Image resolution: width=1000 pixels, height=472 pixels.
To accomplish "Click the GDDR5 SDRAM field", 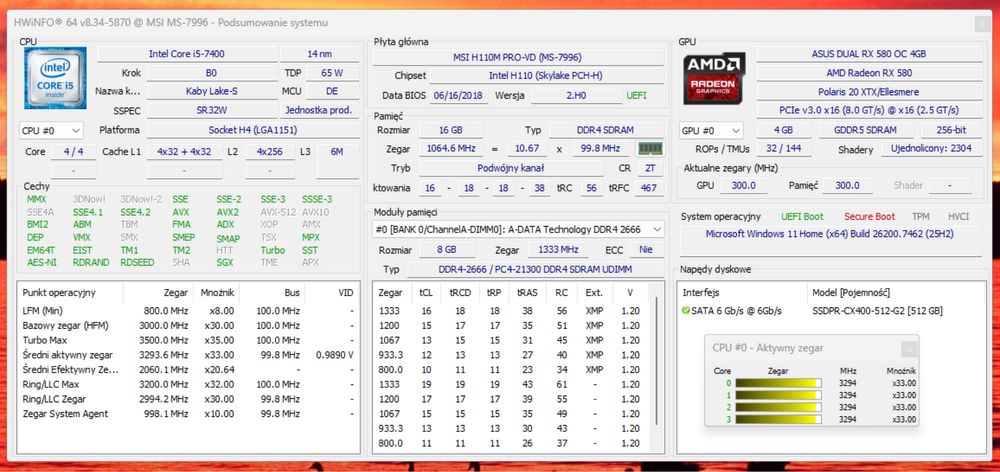I will (x=865, y=130).
